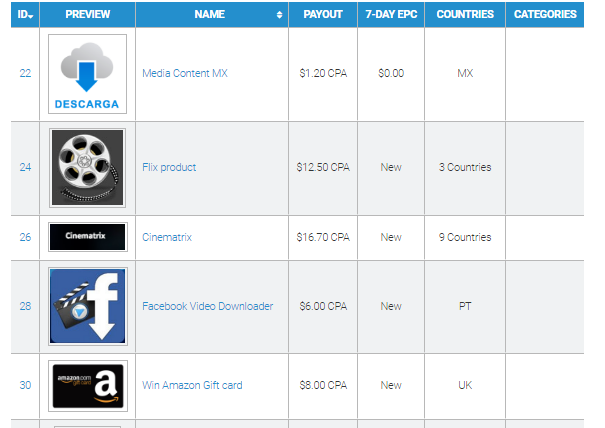Toggle ID column sort order arrow

pos(30,16)
